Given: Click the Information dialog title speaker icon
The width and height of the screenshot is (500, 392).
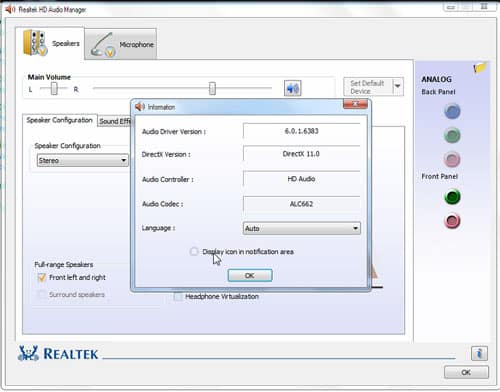Looking at the screenshot, I should [x=140, y=107].
